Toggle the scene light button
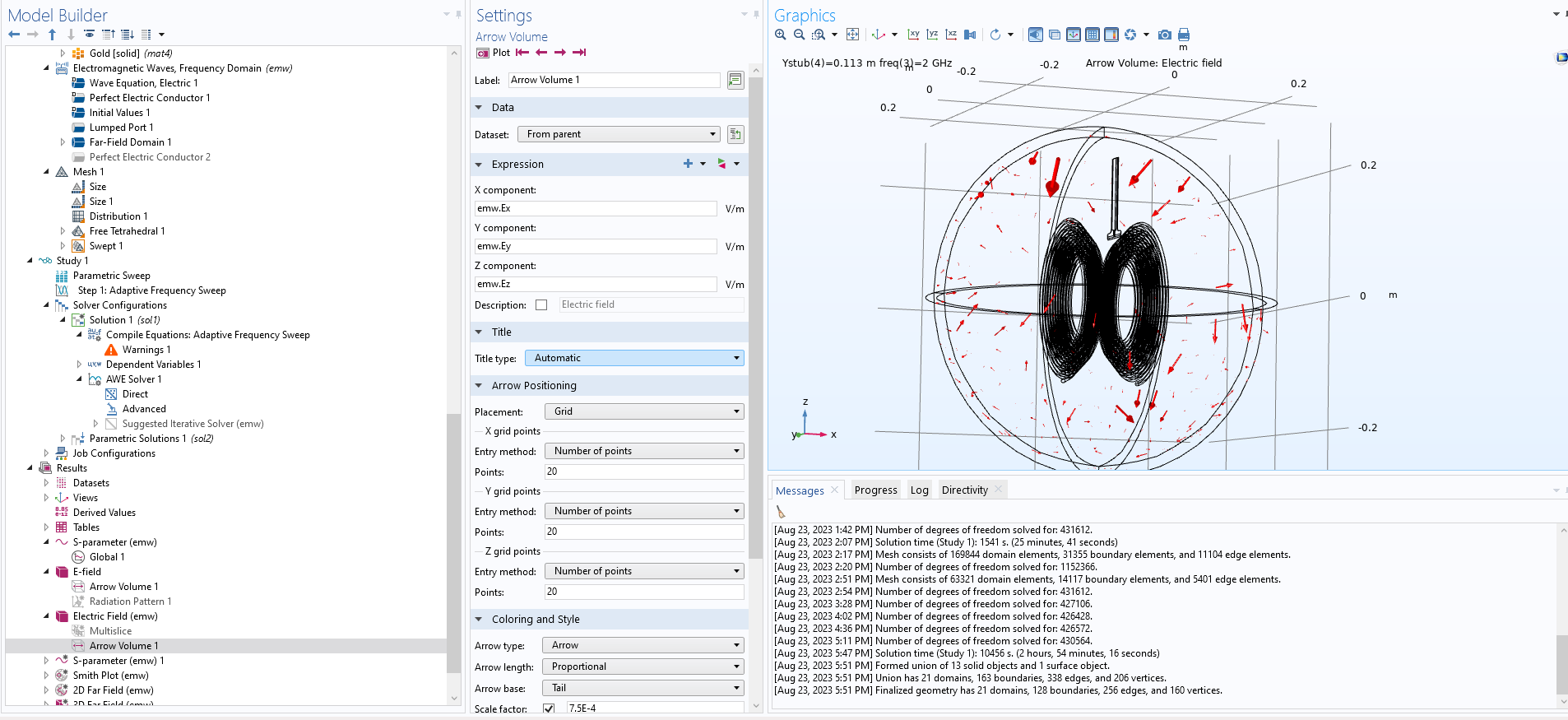This screenshot has height=720, width=1568. click(x=1035, y=35)
